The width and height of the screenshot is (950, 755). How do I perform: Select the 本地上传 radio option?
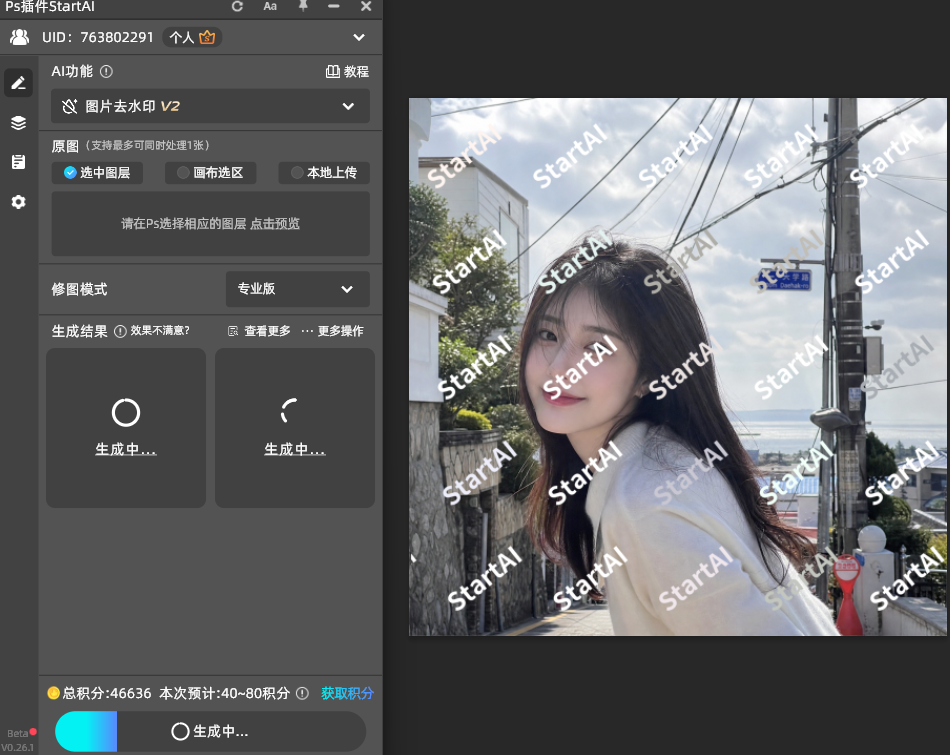(x=324, y=173)
